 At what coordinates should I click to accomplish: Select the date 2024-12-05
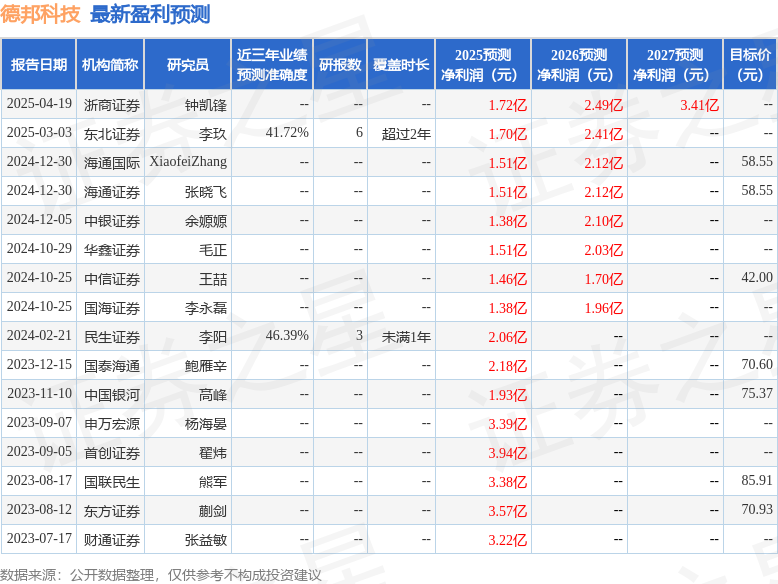click(39, 220)
